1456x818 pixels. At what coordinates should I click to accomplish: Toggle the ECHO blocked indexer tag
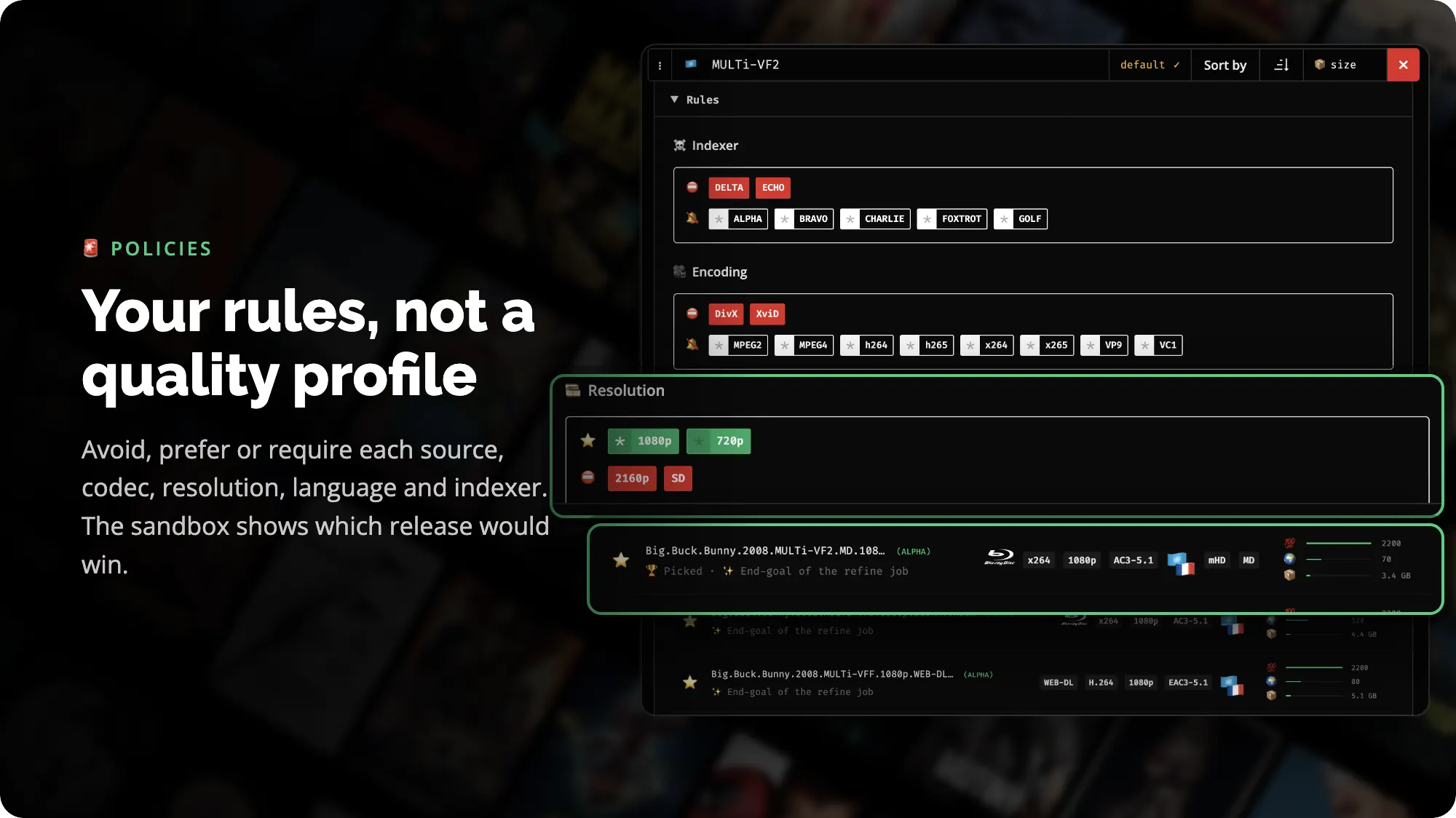773,188
